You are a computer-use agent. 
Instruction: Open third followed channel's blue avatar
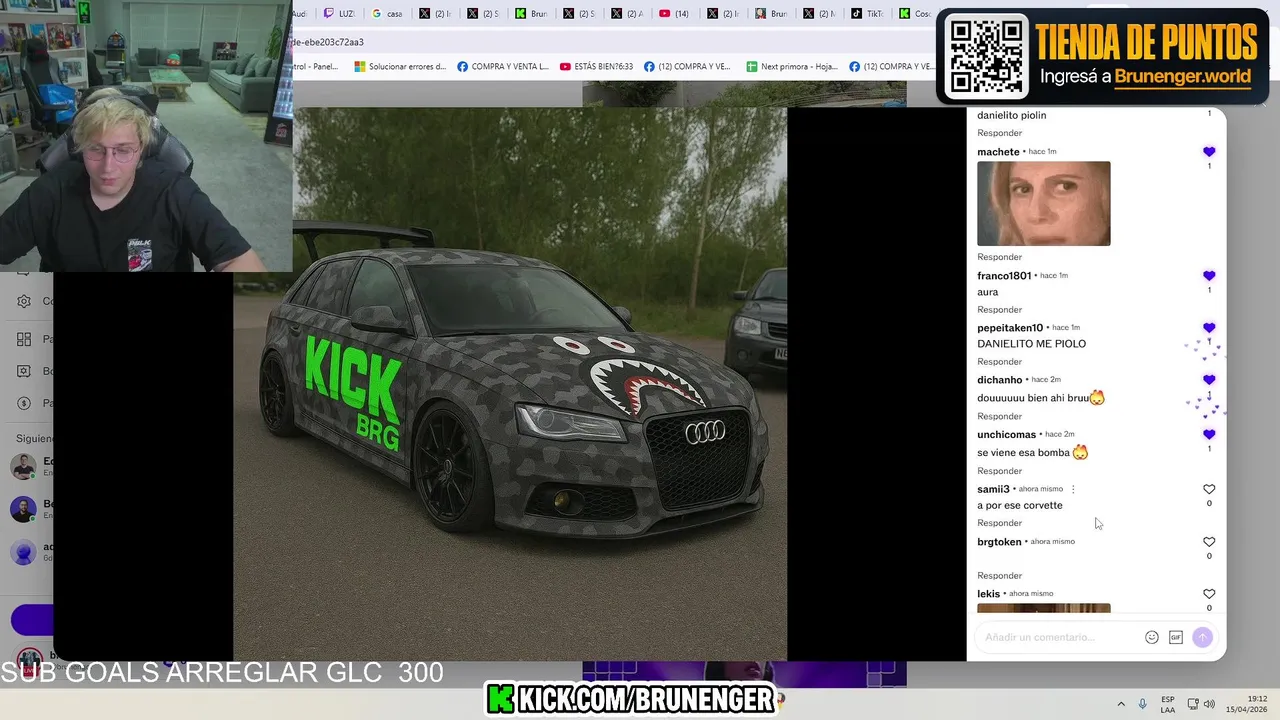tap(23, 552)
